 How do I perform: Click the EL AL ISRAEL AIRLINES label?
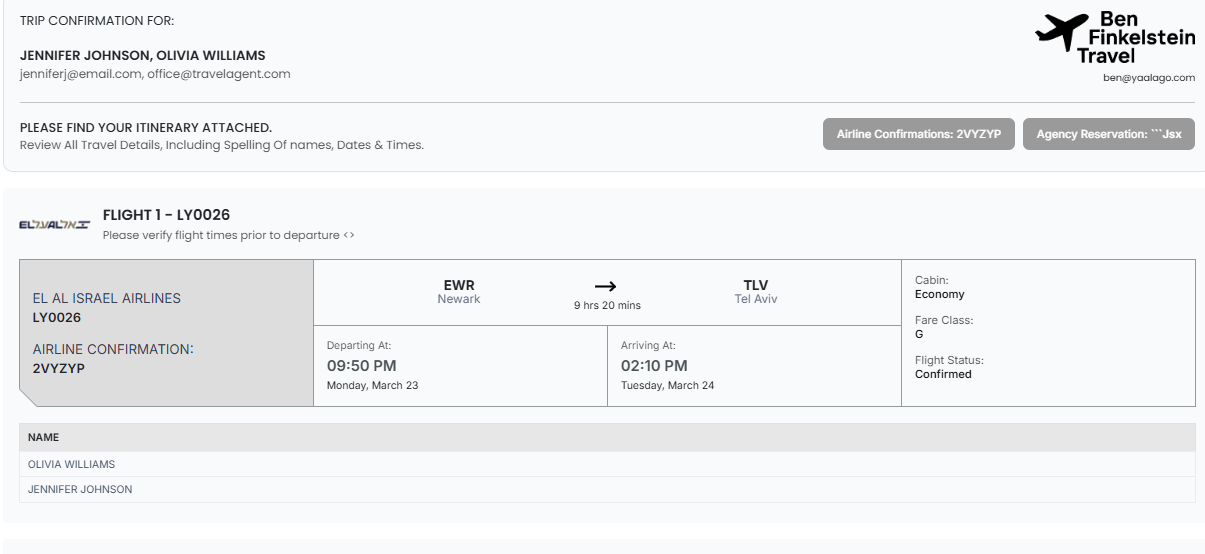coord(107,298)
